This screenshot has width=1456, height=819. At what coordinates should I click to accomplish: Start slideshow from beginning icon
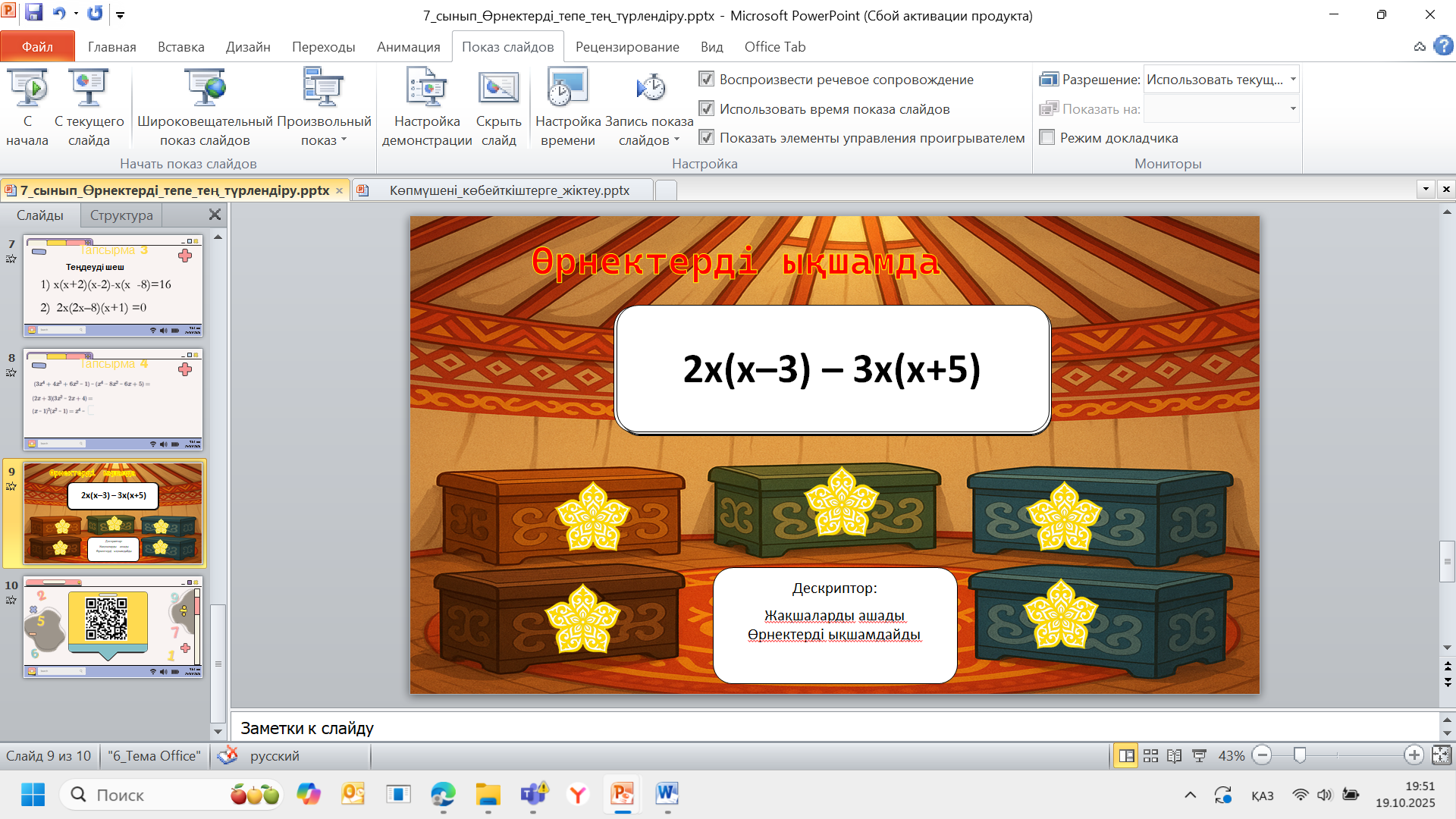click(x=27, y=89)
